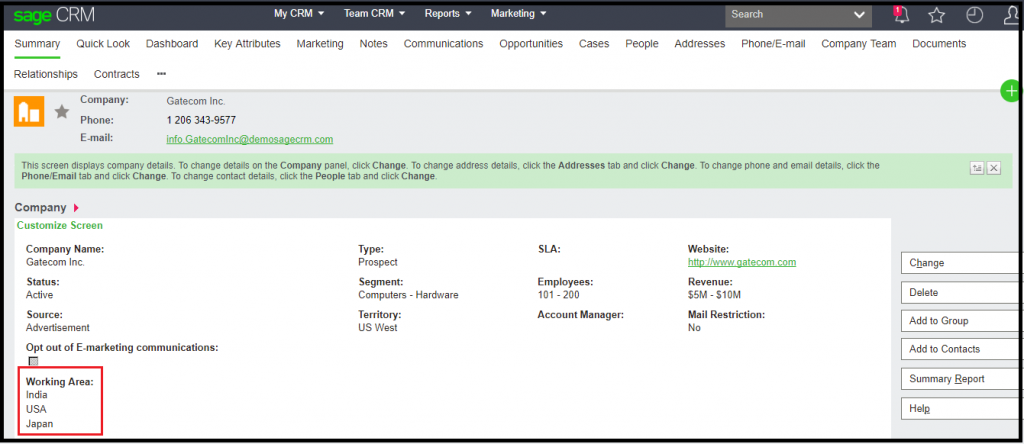Image resolution: width=1024 pixels, height=444 pixels.
Task: Click Working Area value India
Action: click(37, 394)
